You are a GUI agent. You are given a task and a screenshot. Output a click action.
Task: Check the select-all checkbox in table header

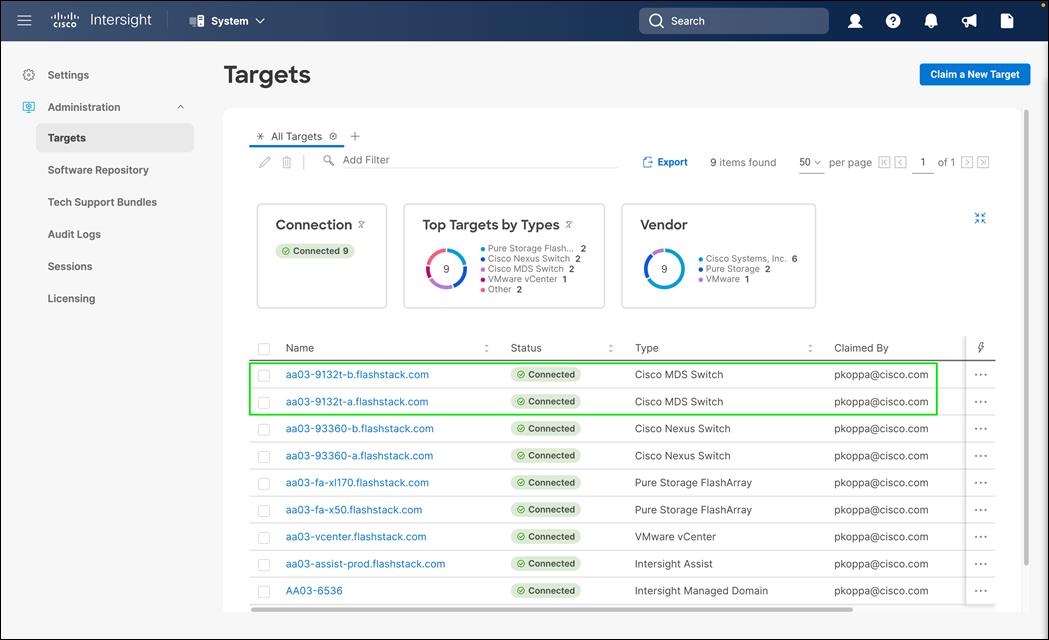point(263,348)
